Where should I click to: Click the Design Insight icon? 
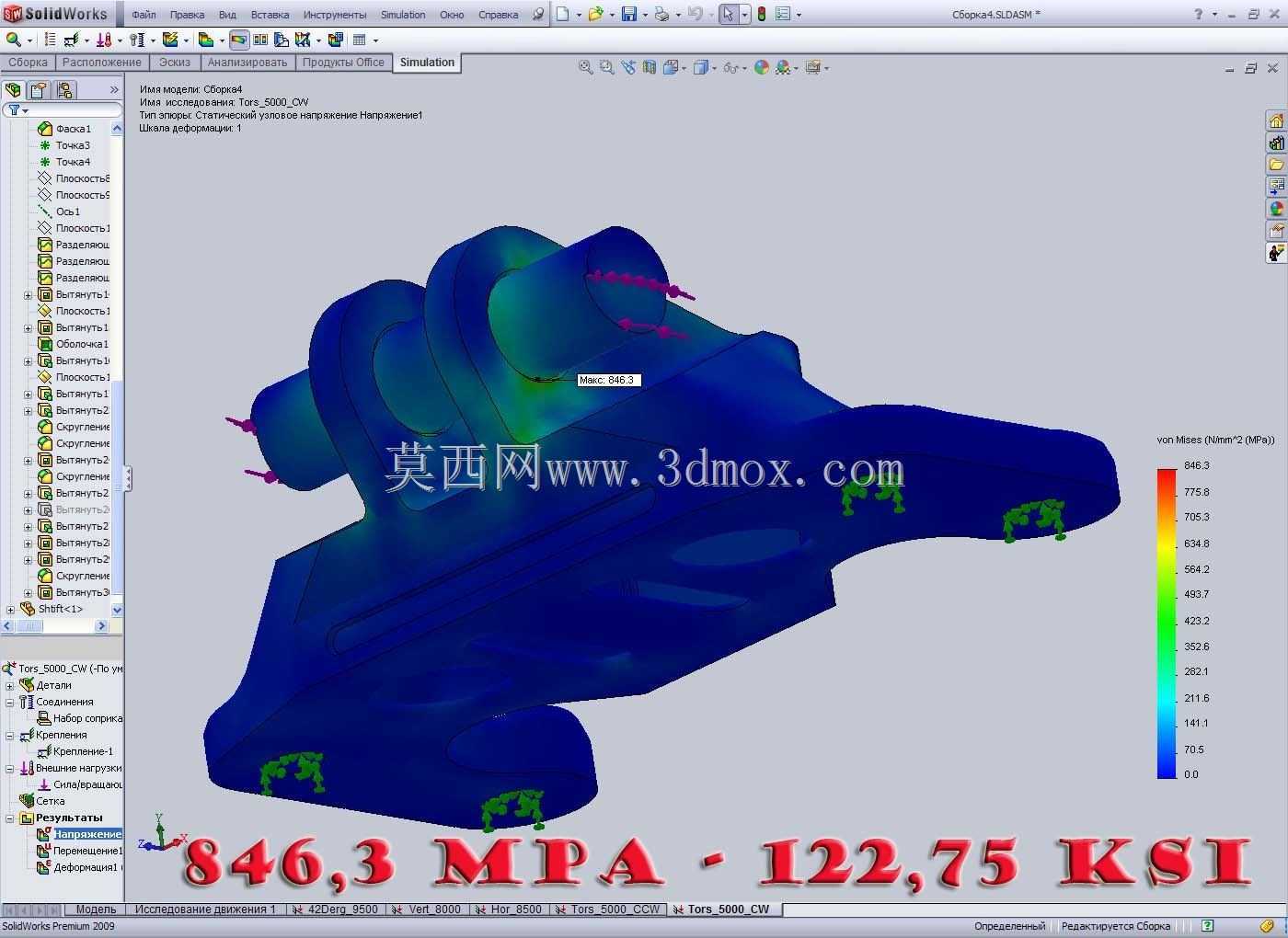[281, 40]
